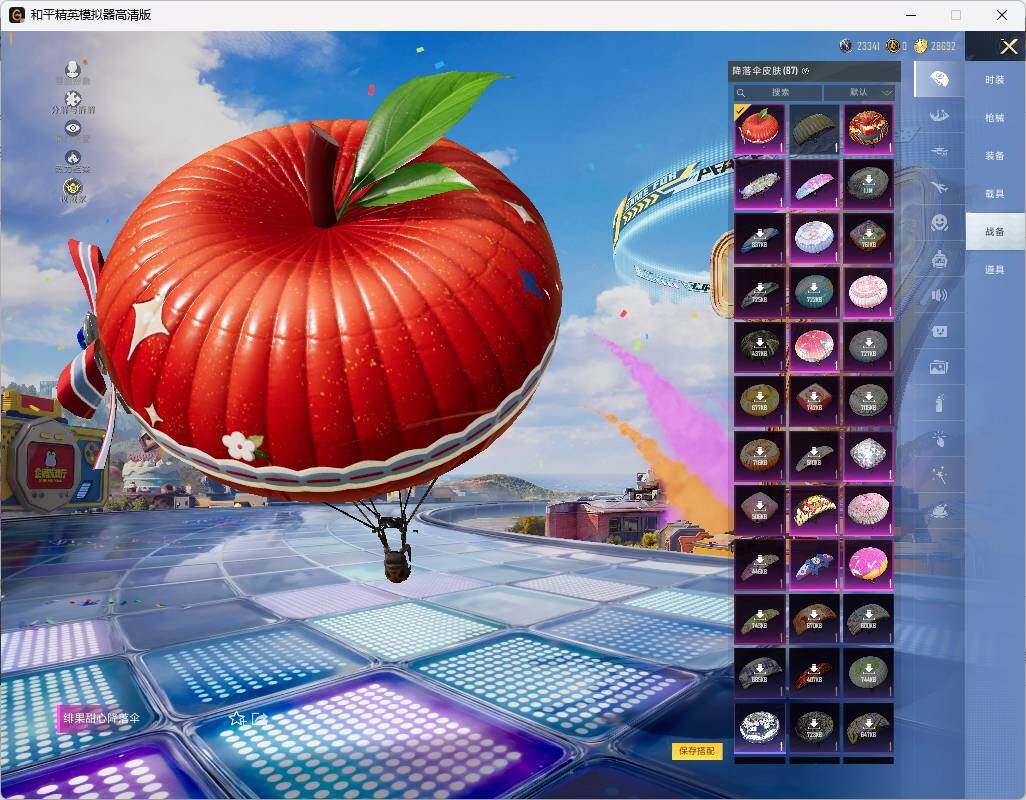This screenshot has width=1026, height=800.
Task: Click the yellow coin currency icon
Action: point(921,45)
